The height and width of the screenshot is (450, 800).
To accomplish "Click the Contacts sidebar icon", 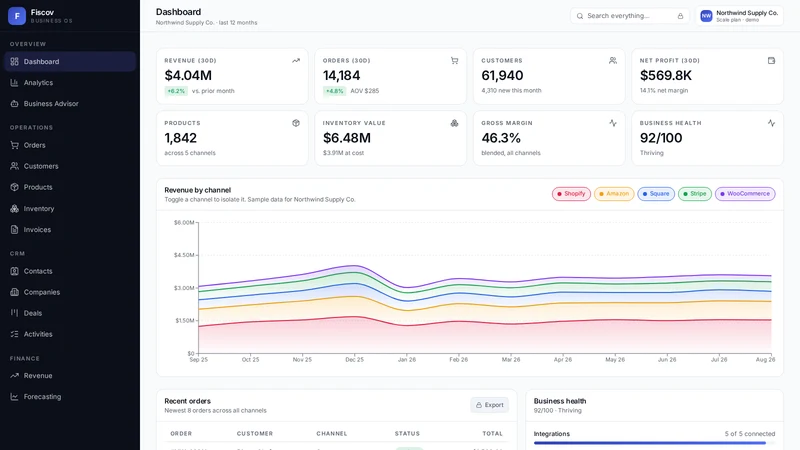I will click(14, 271).
